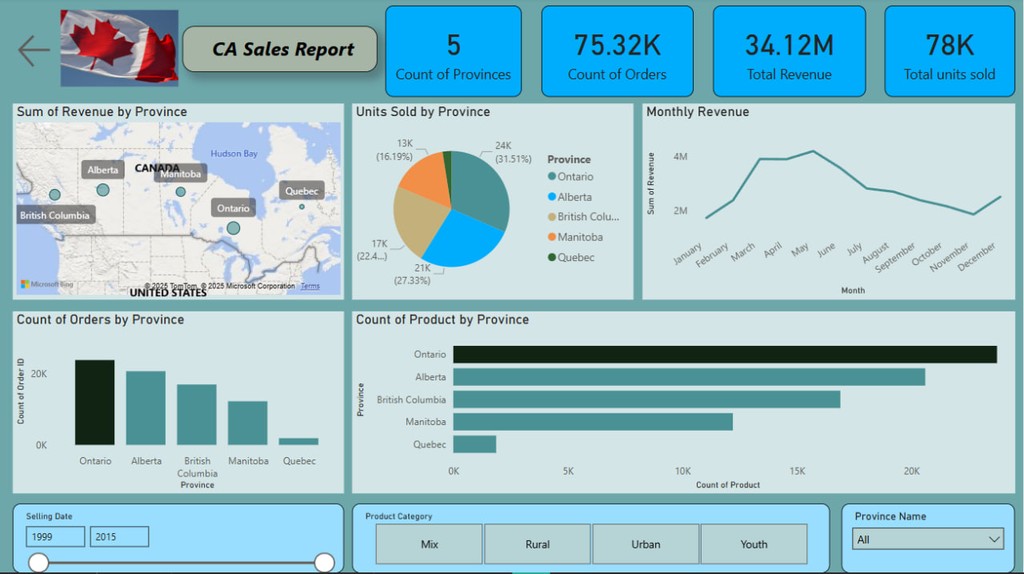The image size is (1024, 574).
Task: Click the CA Sales Report title button
Action: coord(281,49)
